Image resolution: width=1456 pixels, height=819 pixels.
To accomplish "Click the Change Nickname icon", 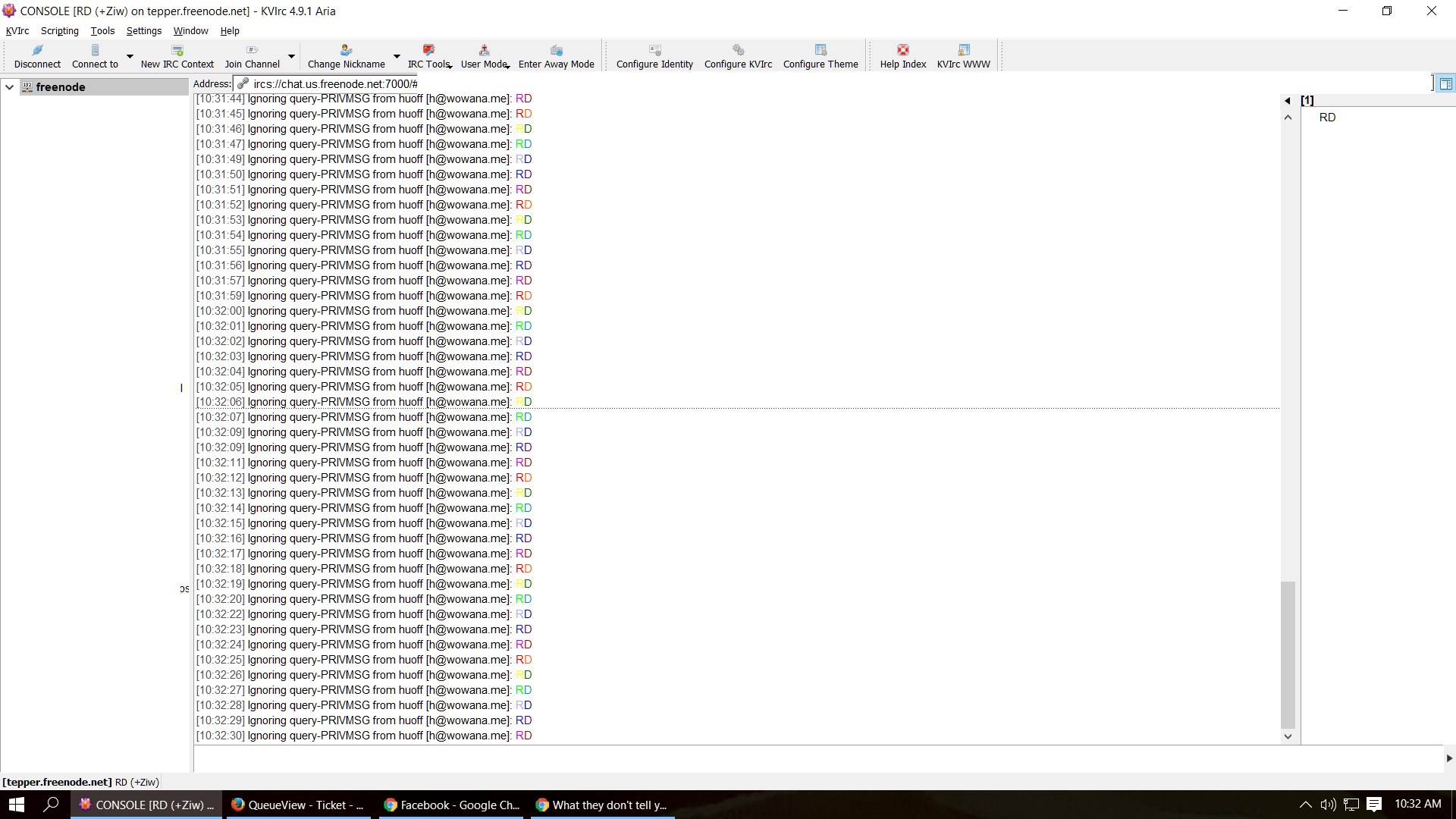I will [x=346, y=56].
